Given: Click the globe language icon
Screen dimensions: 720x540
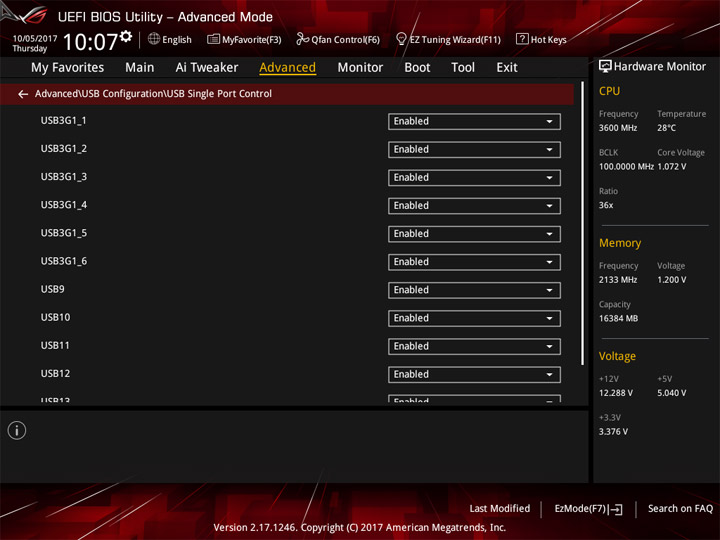Looking at the screenshot, I should tap(154, 39).
